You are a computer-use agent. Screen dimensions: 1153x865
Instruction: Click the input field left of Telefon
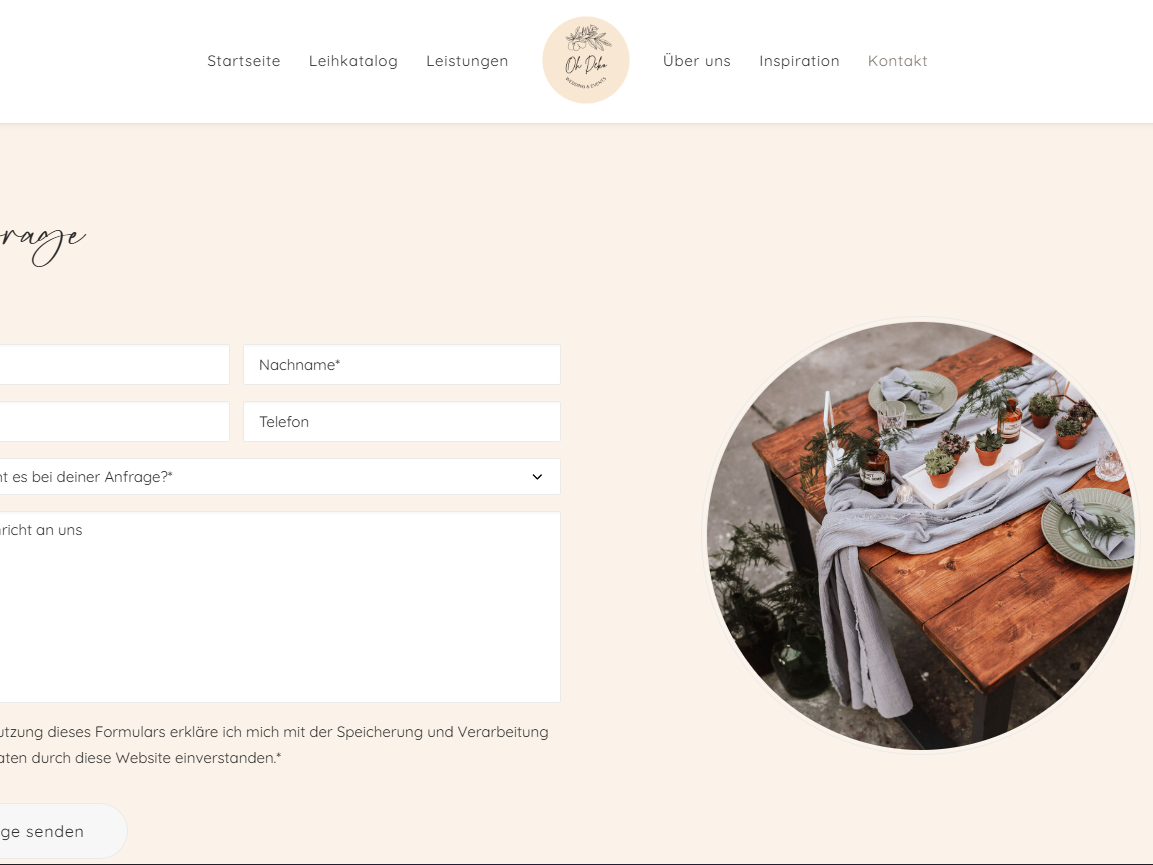(114, 421)
